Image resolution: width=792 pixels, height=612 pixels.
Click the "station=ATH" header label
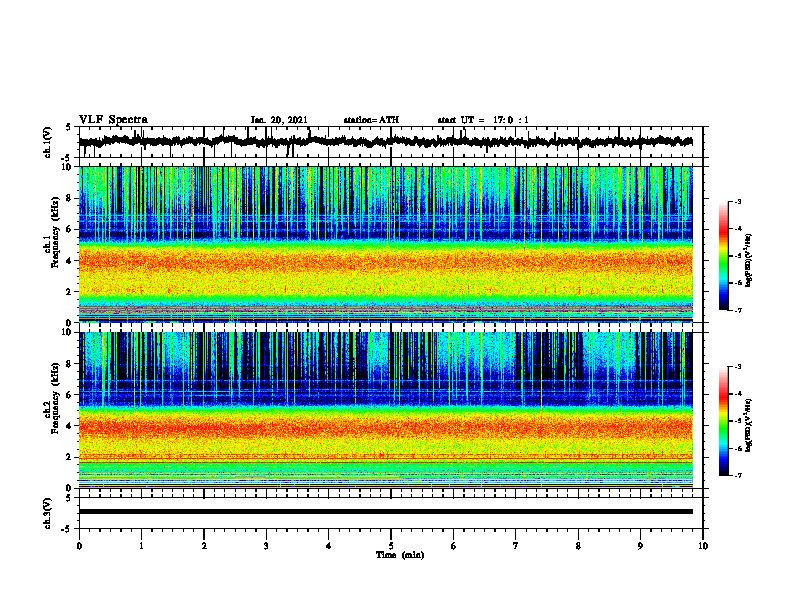[371, 120]
